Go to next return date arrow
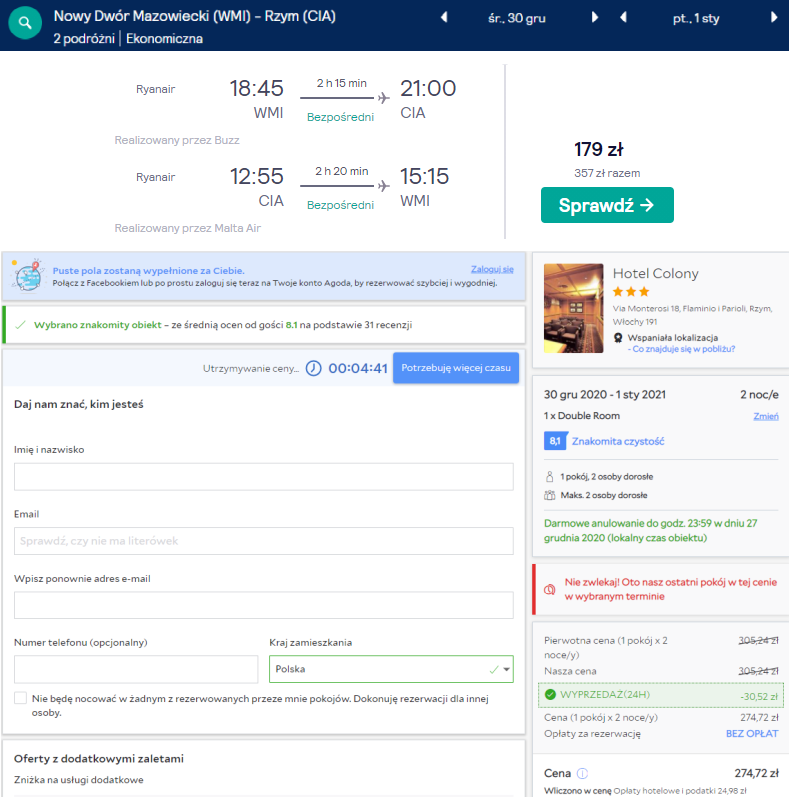The height and width of the screenshot is (799, 789). [774, 18]
